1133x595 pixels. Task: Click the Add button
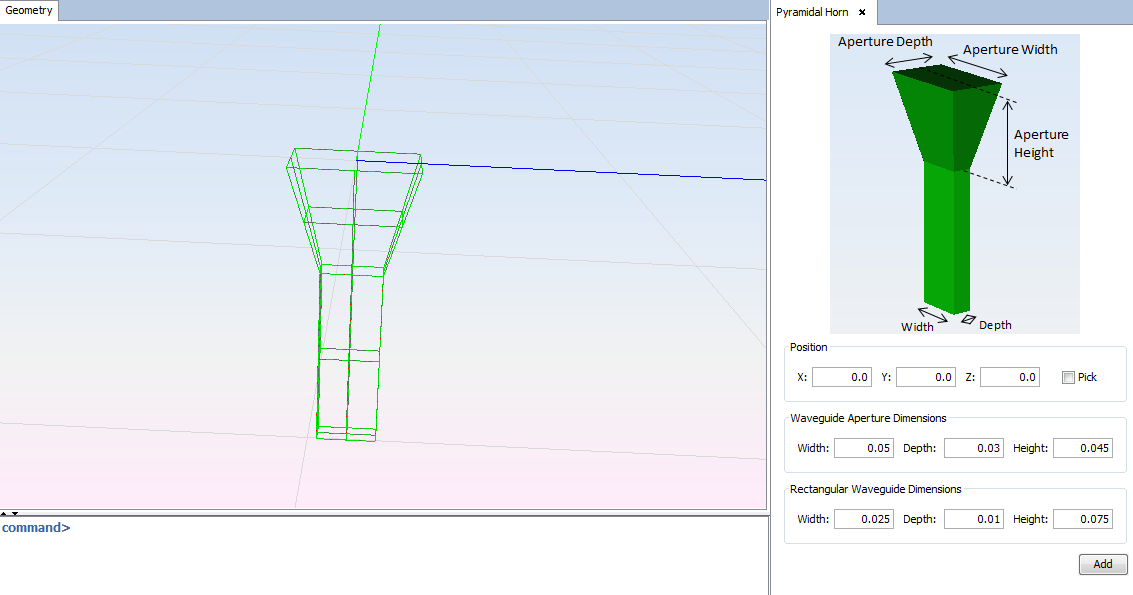(1102, 564)
